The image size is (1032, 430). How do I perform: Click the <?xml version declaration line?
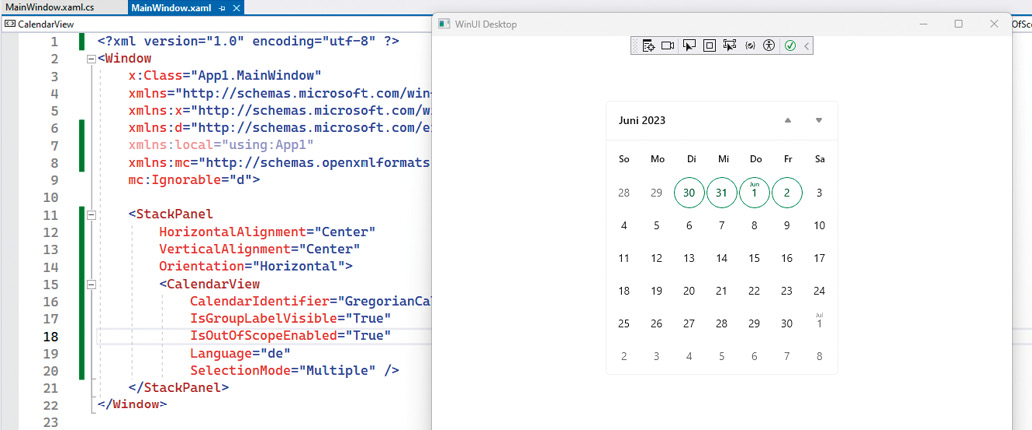click(248, 41)
